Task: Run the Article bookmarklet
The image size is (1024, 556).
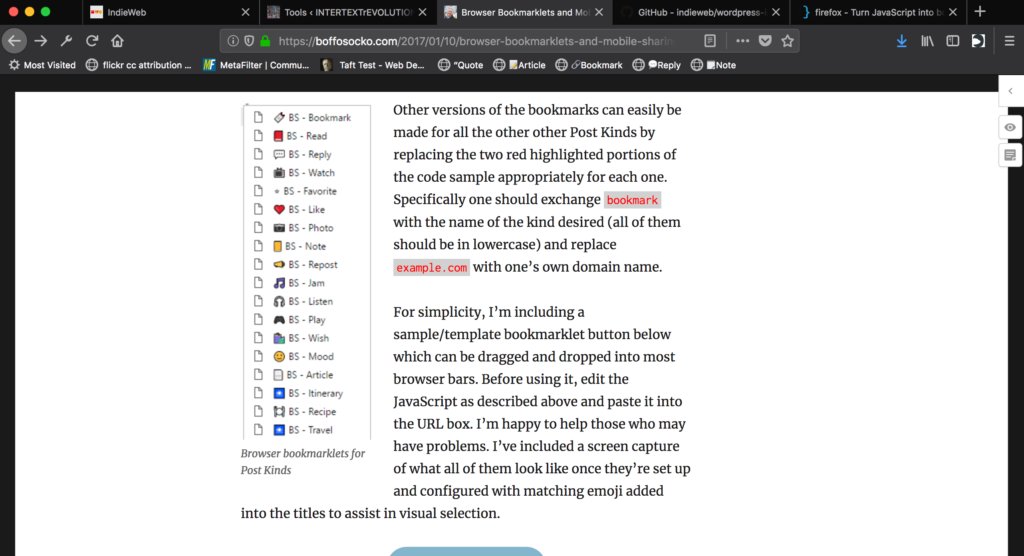Action: pos(519,65)
